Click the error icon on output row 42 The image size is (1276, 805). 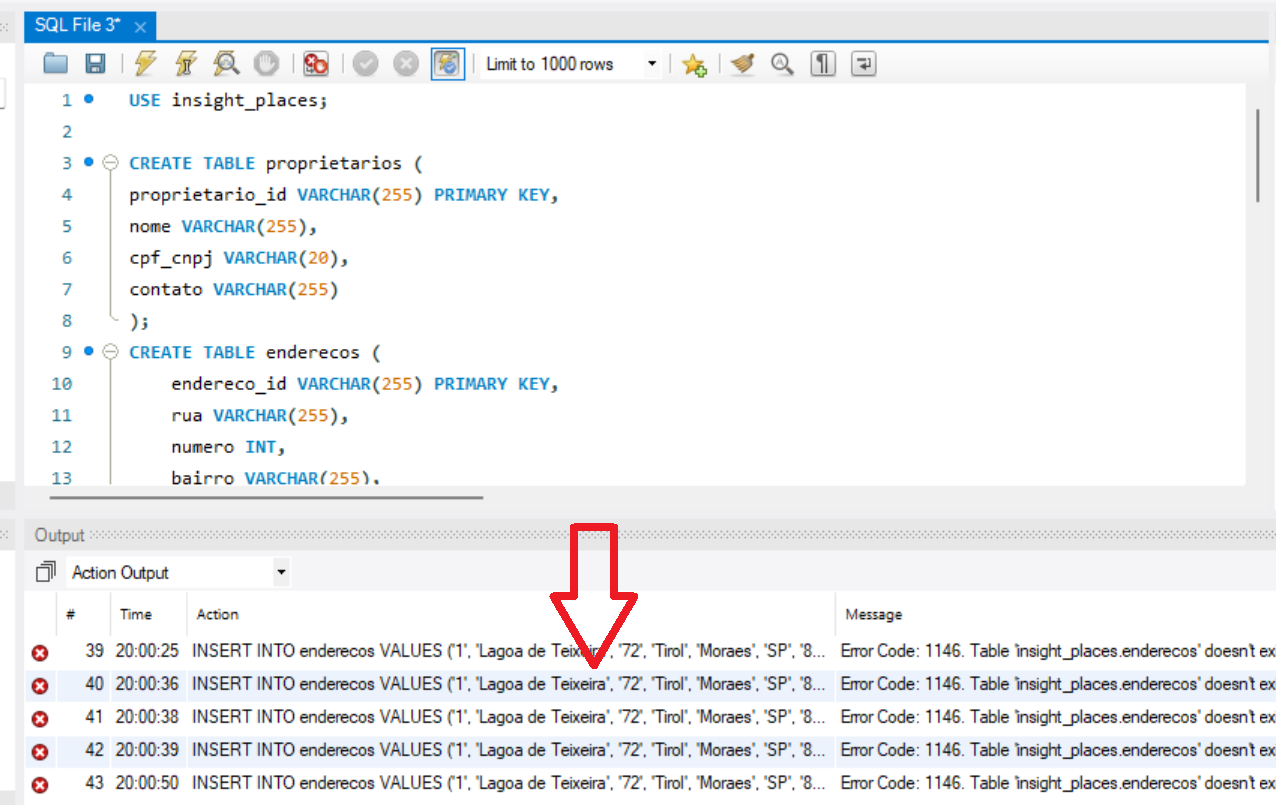coord(40,751)
